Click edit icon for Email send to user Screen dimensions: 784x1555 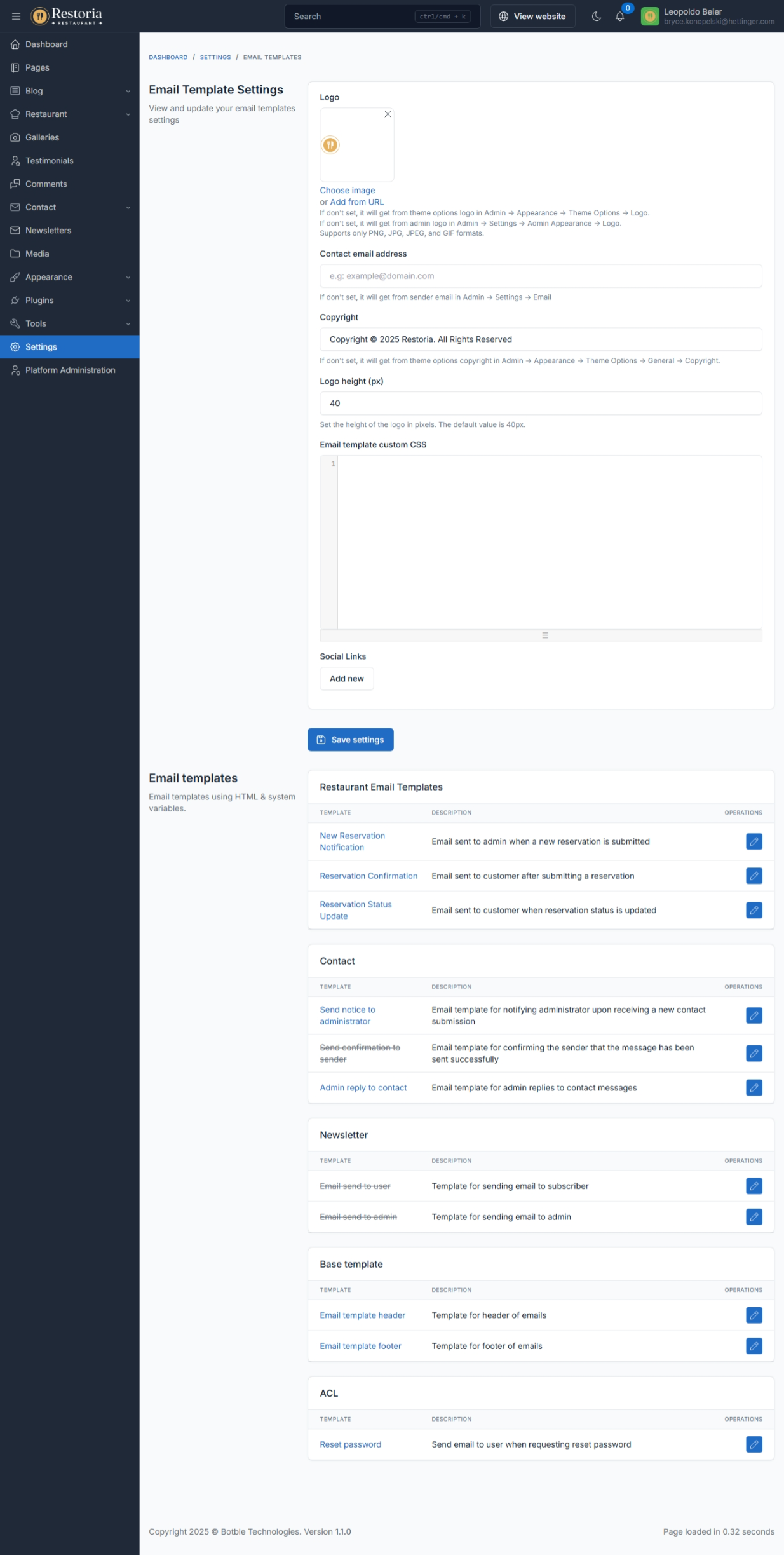pos(754,1186)
